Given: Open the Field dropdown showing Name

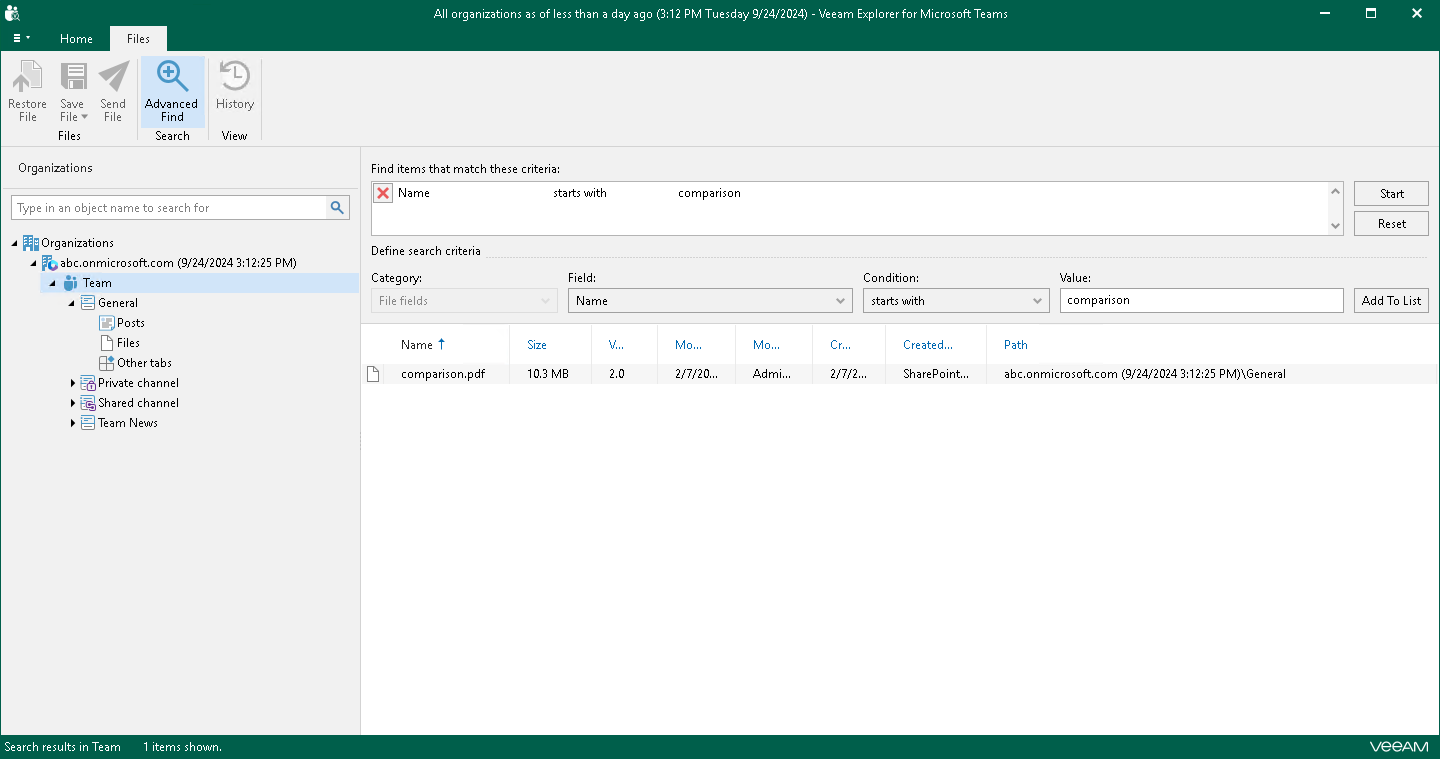Looking at the screenshot, I should click(709, 301).
